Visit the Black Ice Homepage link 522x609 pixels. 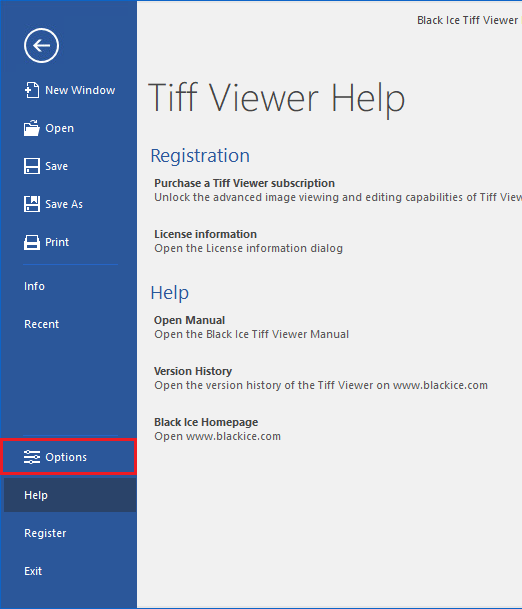[206, 422]
